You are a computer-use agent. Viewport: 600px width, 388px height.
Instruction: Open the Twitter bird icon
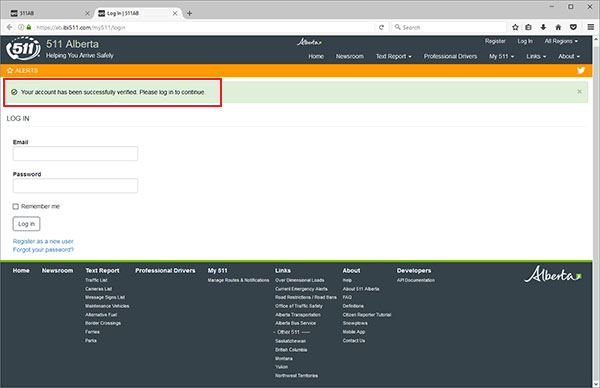coord(581,70)
